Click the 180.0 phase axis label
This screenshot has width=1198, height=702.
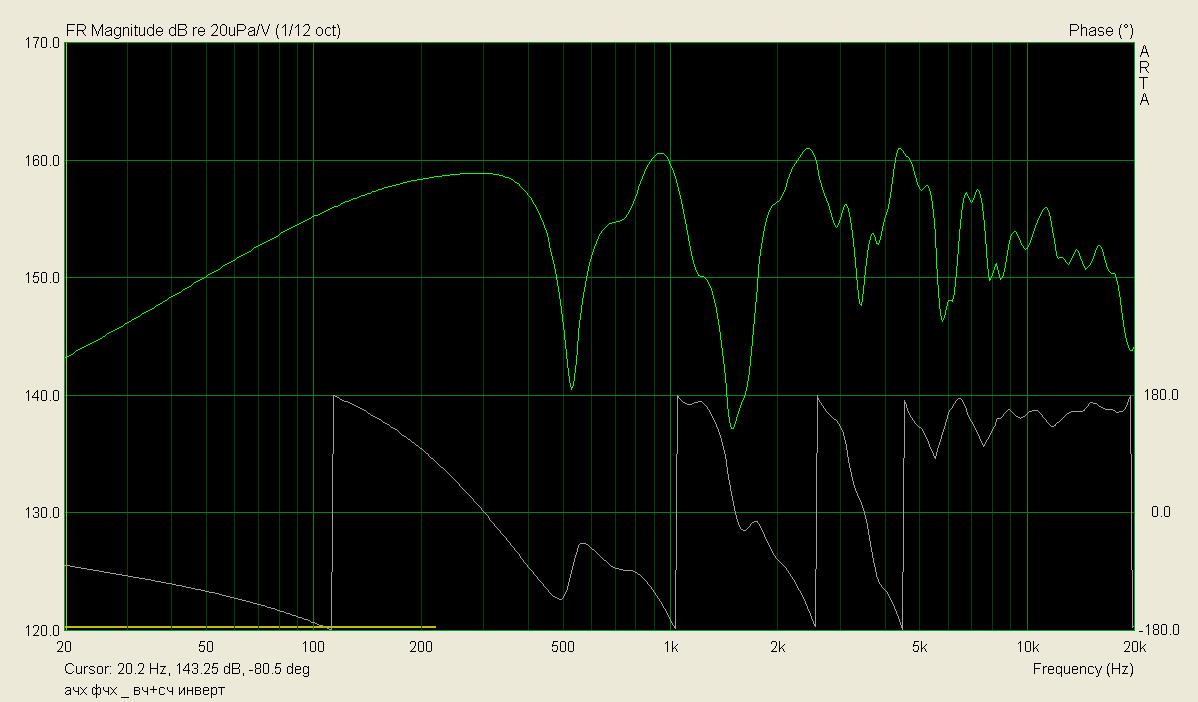point(1159,396)
